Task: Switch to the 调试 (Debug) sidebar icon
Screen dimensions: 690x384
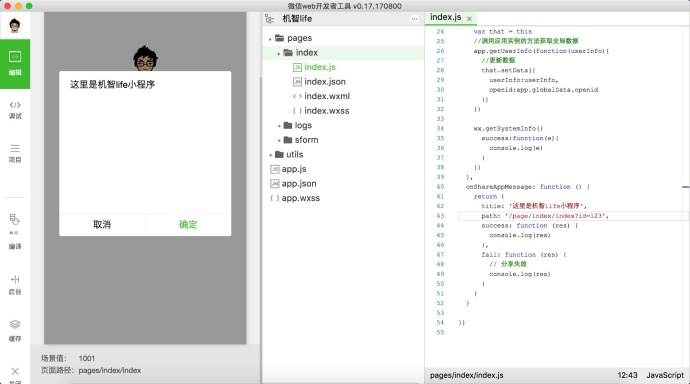Action: coord(15,110)
